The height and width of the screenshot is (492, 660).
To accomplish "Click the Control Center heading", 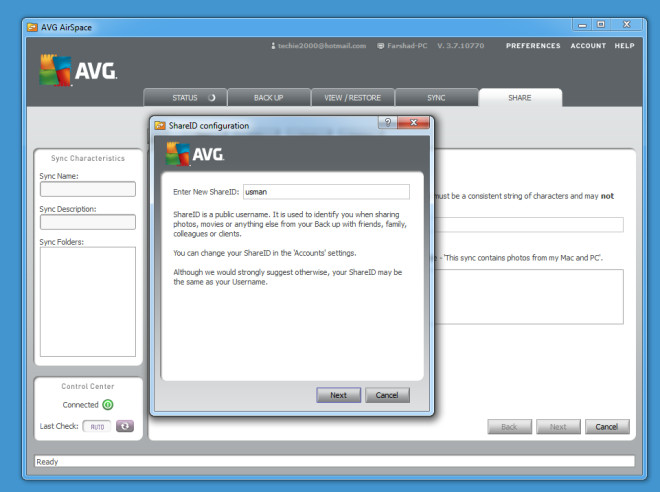I will coord(88,386).
